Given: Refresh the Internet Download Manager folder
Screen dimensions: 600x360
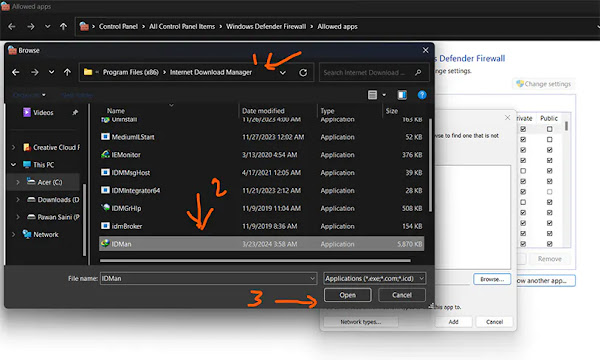Looking at the screenshot, I should coord(303,72).
